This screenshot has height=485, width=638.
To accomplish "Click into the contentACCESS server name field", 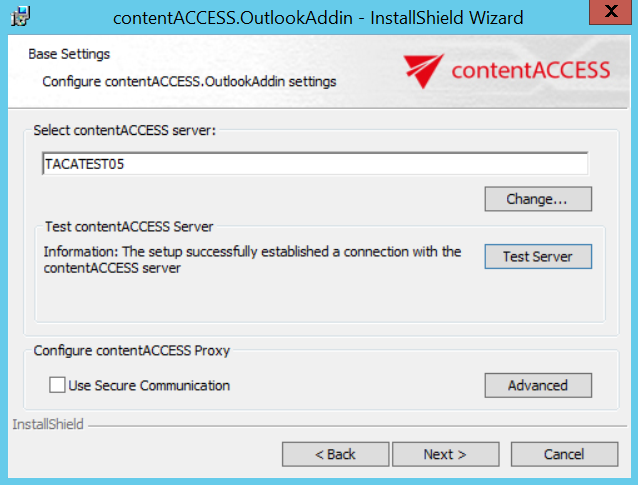I will 314,164.
